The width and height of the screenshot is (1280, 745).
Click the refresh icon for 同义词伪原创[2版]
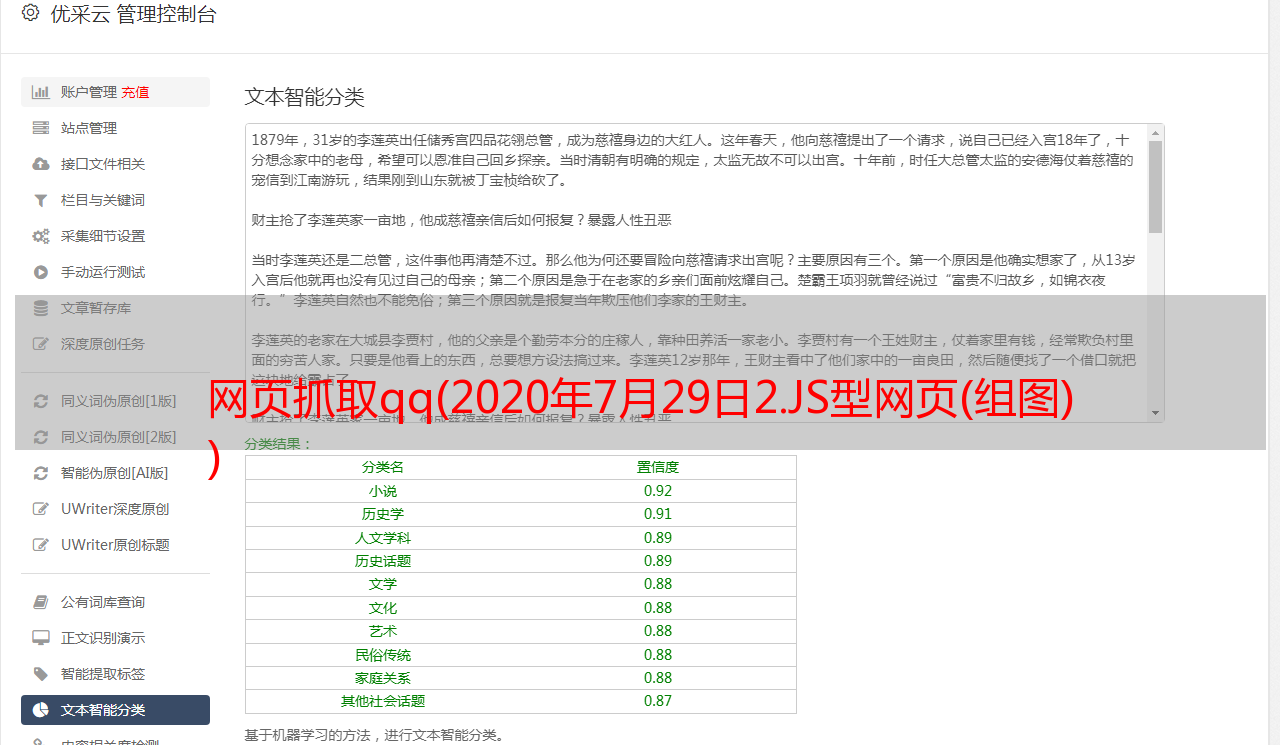pos(41,437)
